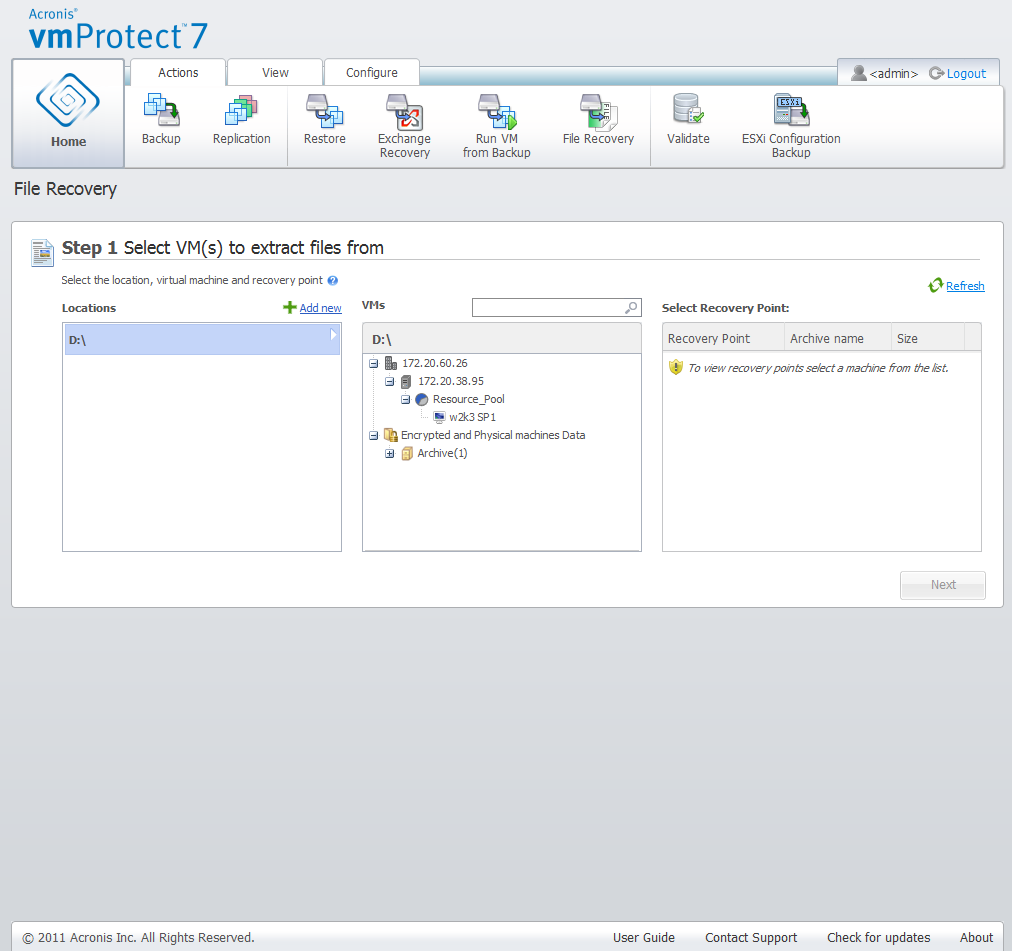The width and height of the screenshot is (1012, 951).
Task: Open the Replication tool icon
Action: 241,110
